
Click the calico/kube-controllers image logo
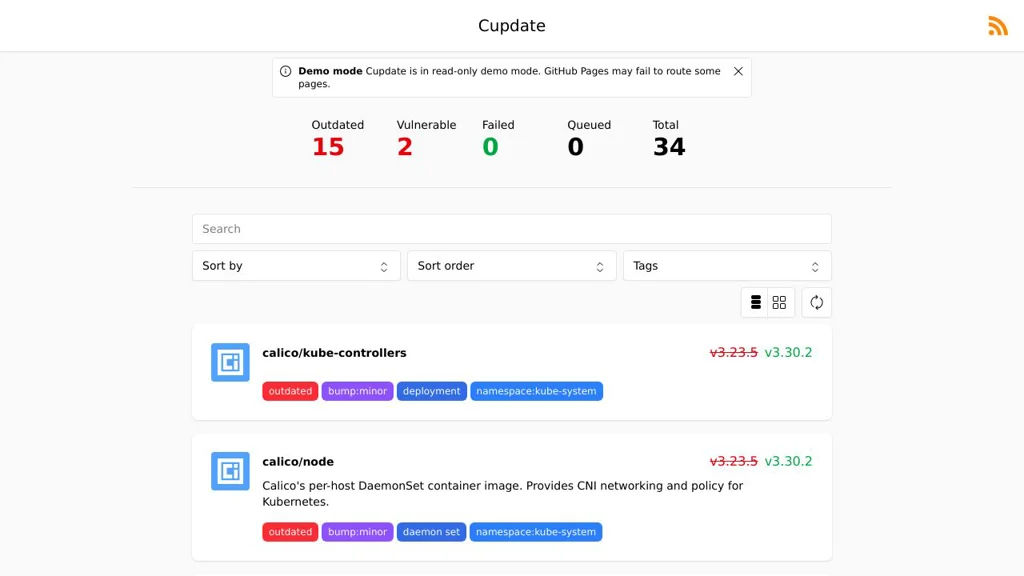click(230, 362)
